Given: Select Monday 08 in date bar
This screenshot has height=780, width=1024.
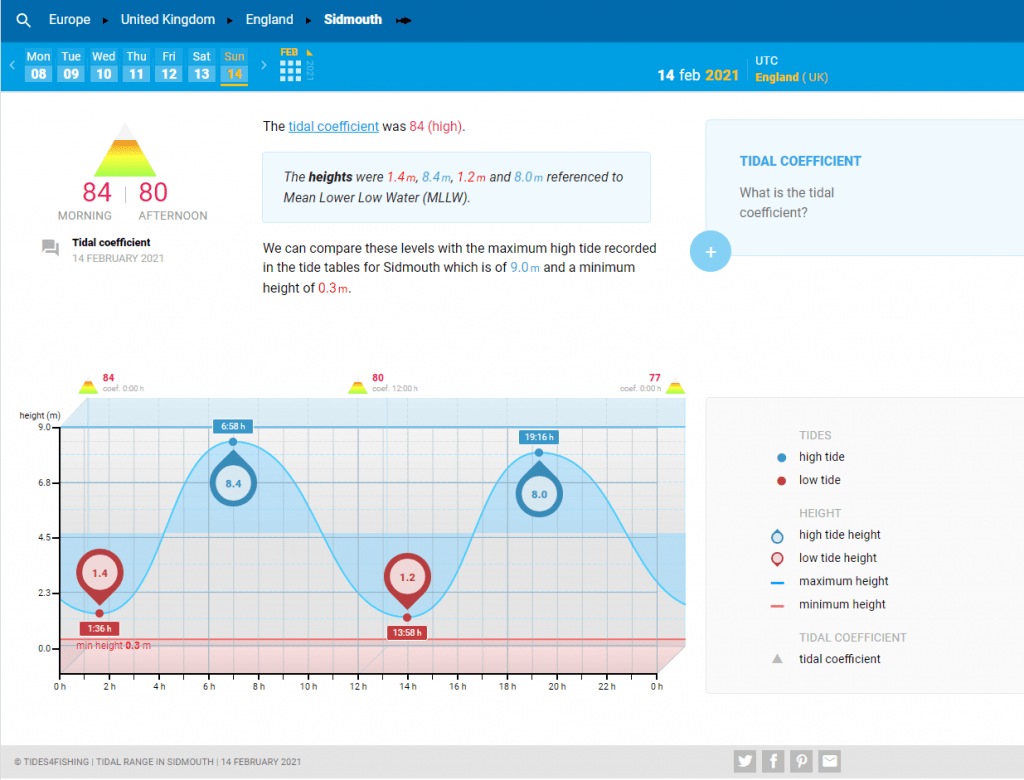Looking at the screenshot, I should tap(38, 66).
